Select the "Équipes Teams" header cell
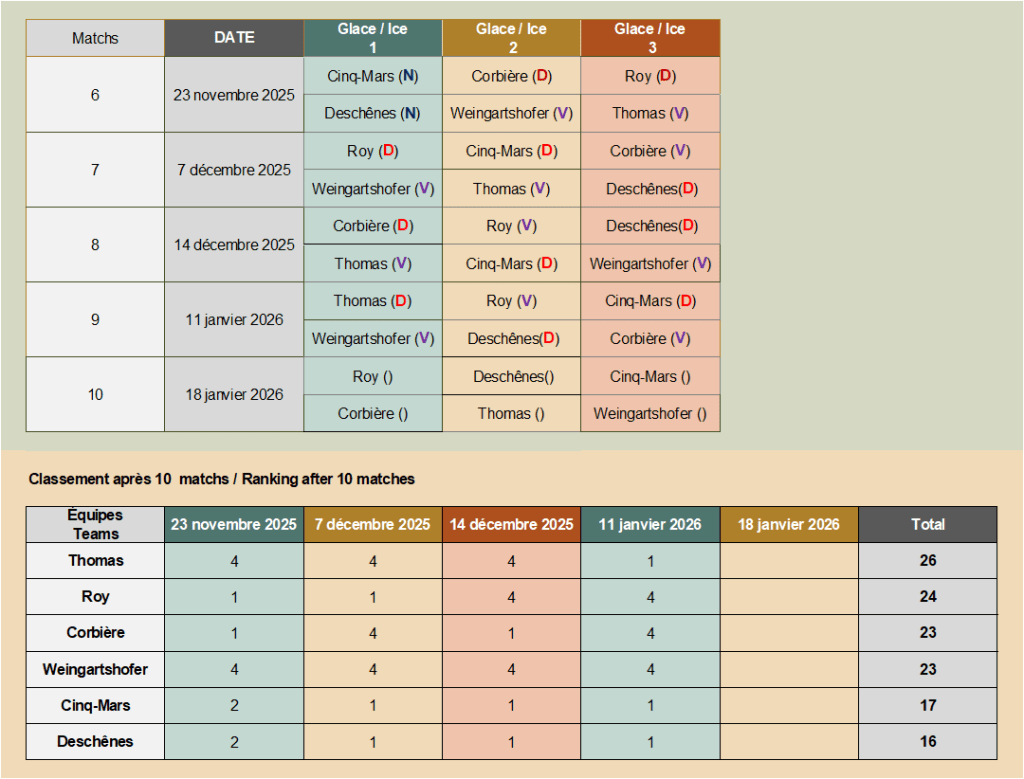 tap(96, 525)
